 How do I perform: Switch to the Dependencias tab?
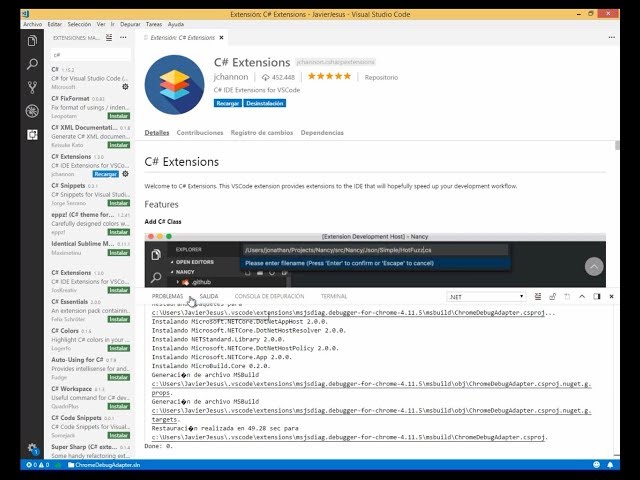coord(322,133)
